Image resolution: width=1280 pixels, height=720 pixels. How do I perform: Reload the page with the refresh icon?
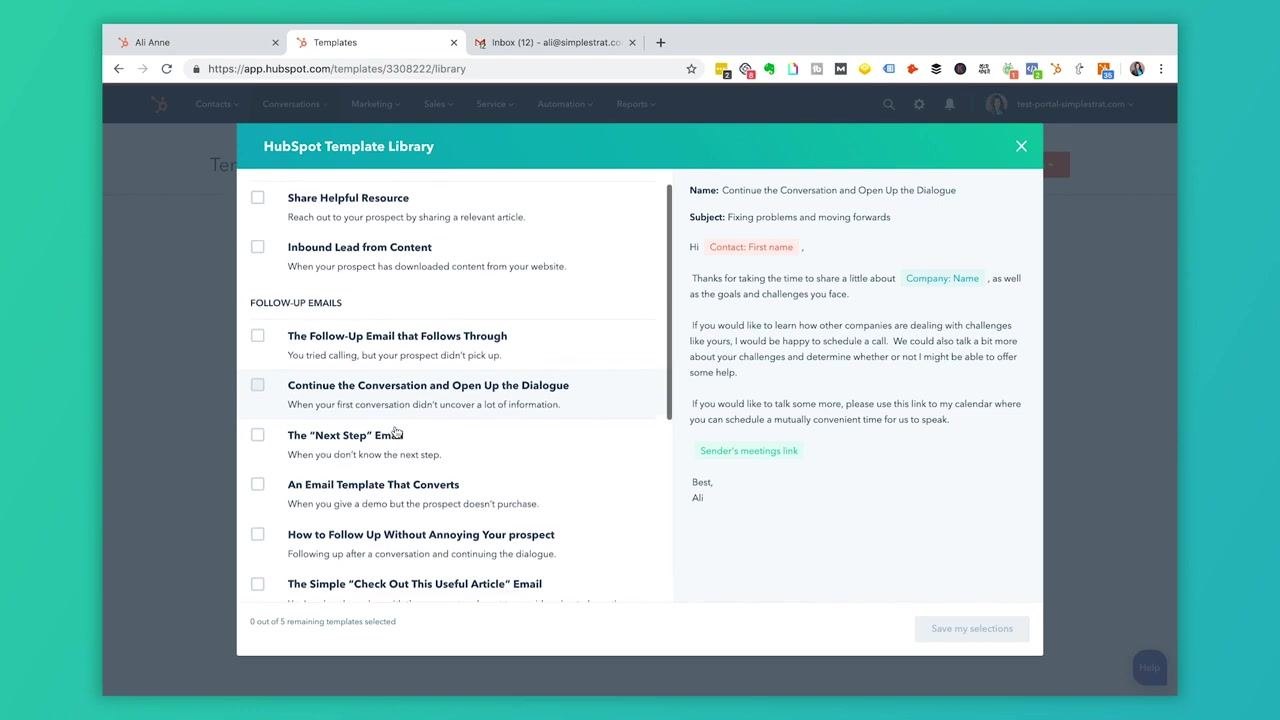167,69
